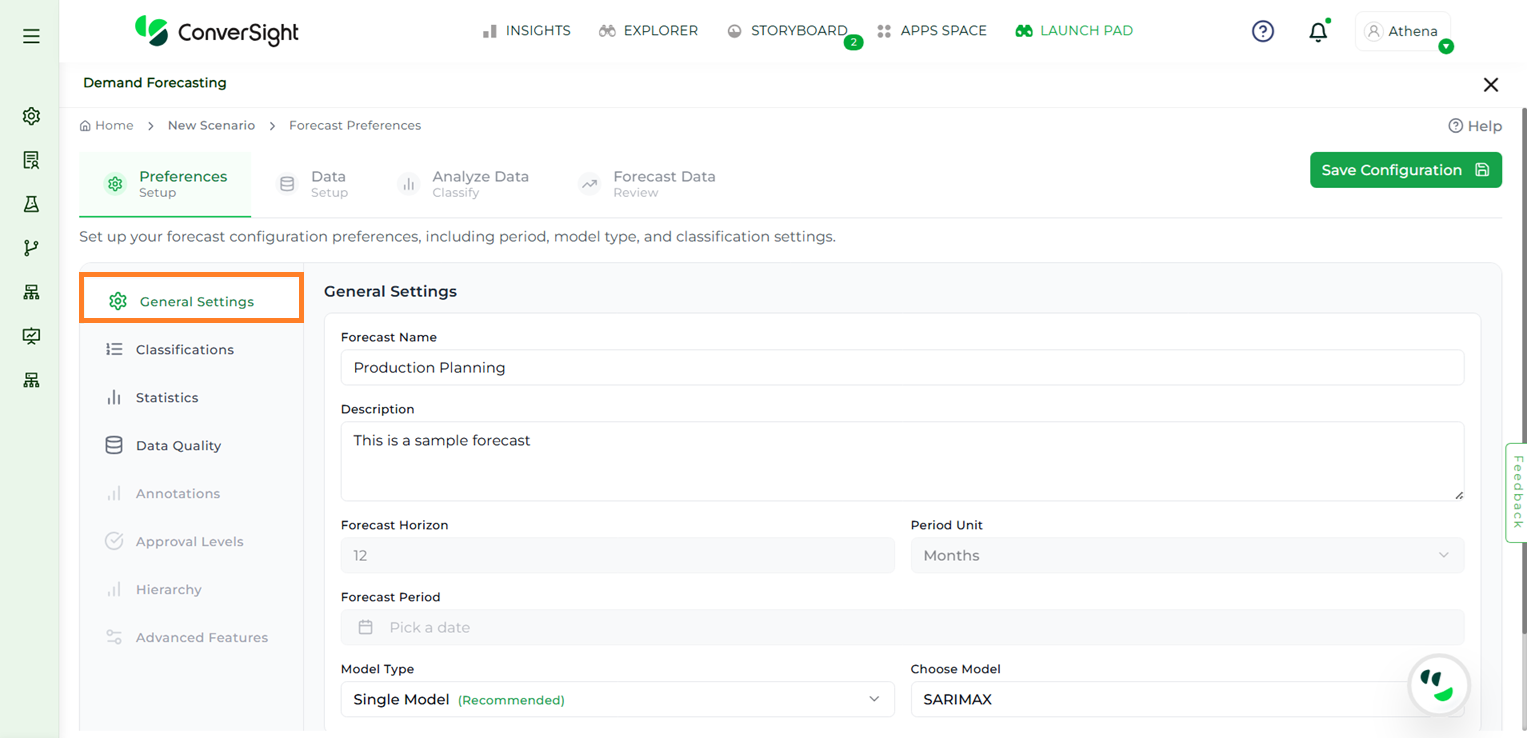Click the presentation monitor icon in the sidebar
This screenshot has width=1527, height=738.
(31, 336)
